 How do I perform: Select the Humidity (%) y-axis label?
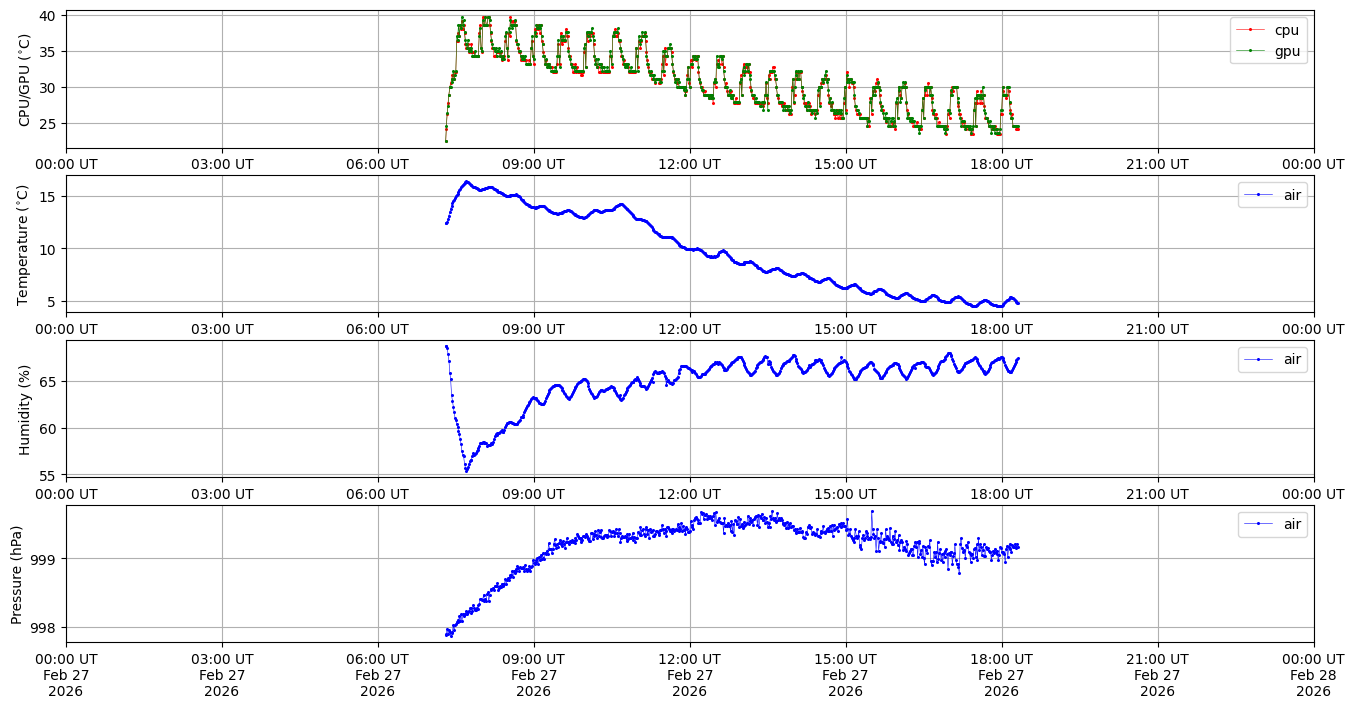pyautogui.click(x=25, y=409)
